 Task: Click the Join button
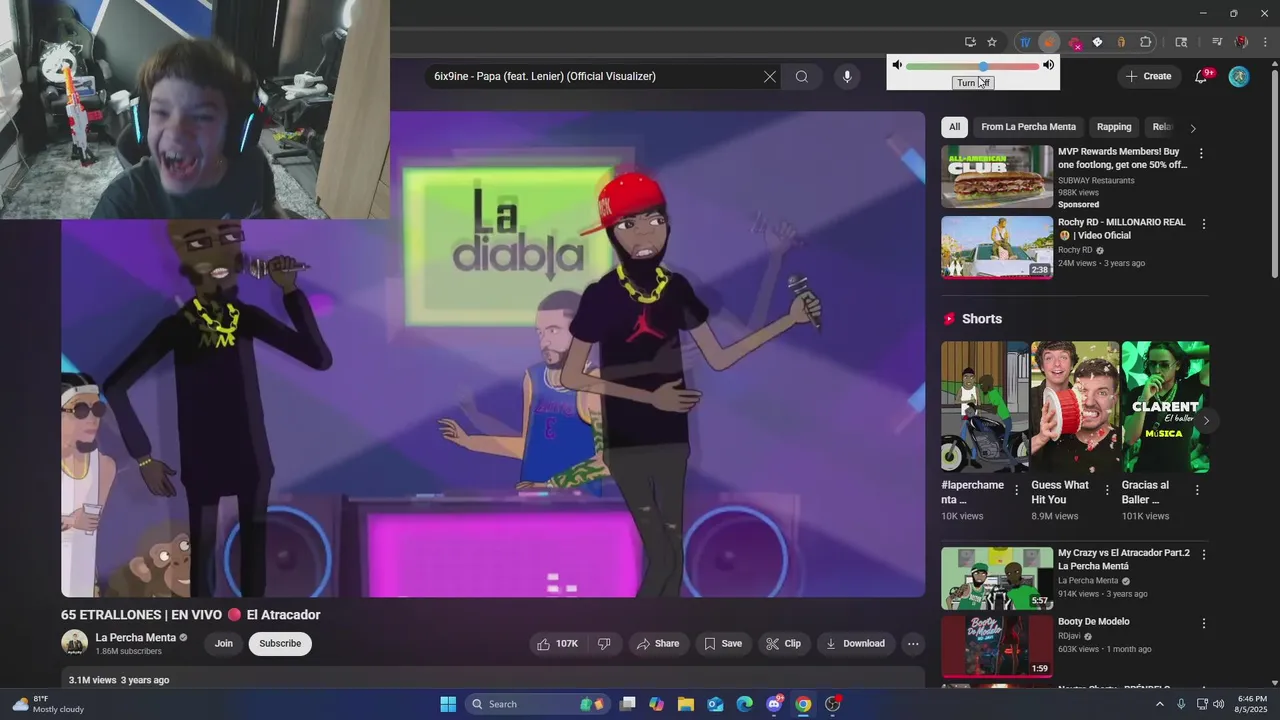click(x=224, y=644)
